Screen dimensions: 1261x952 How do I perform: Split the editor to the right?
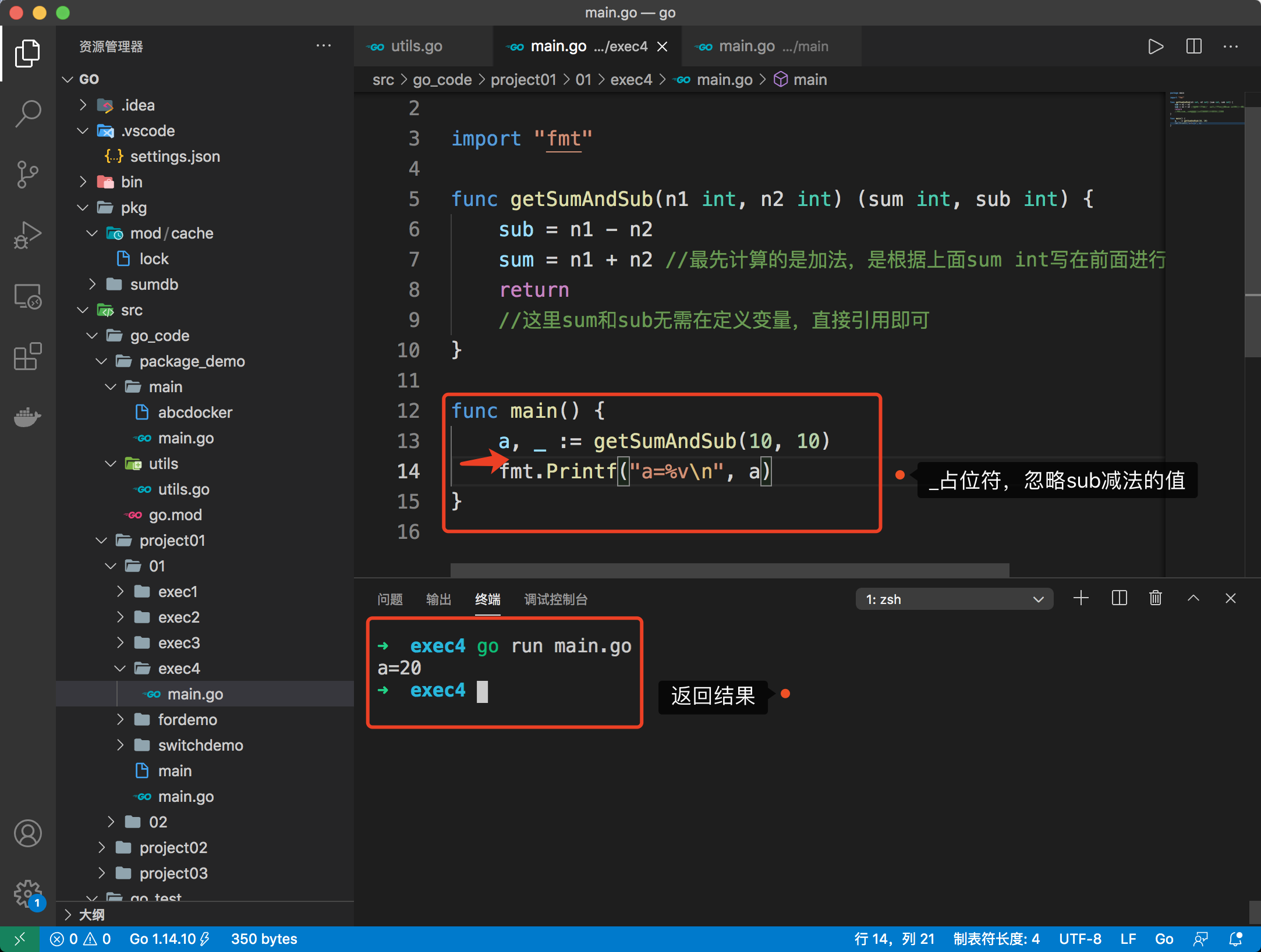tap(1193, 47)
